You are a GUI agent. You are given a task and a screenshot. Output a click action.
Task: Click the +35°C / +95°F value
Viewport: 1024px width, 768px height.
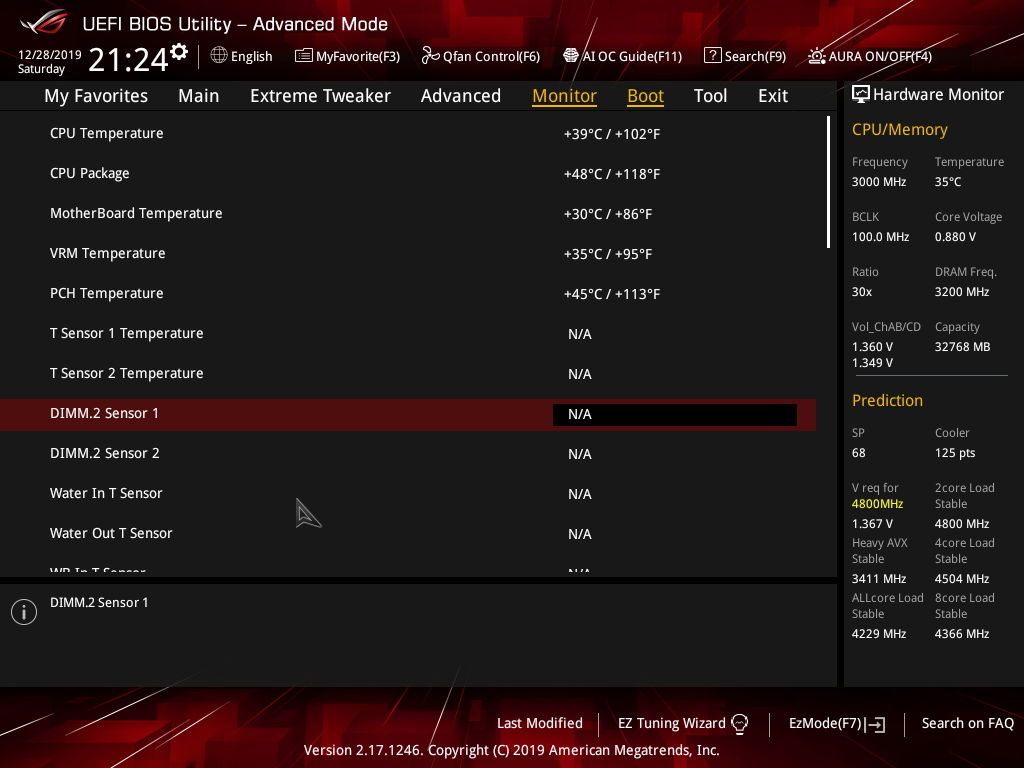[608, 254]
